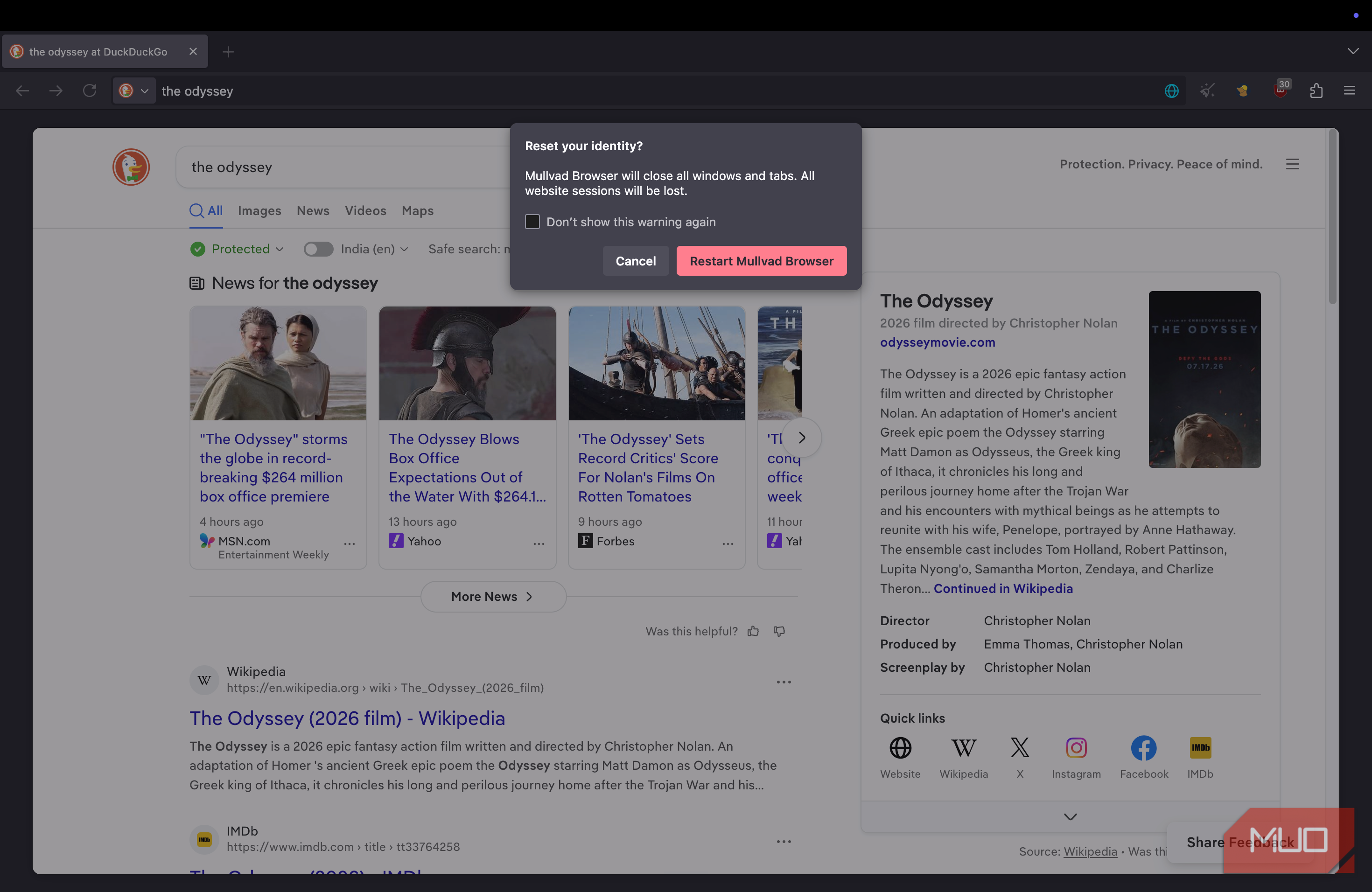Open the browser application menu
This screenshot has height=892, width=1372.
(1350, 91)
